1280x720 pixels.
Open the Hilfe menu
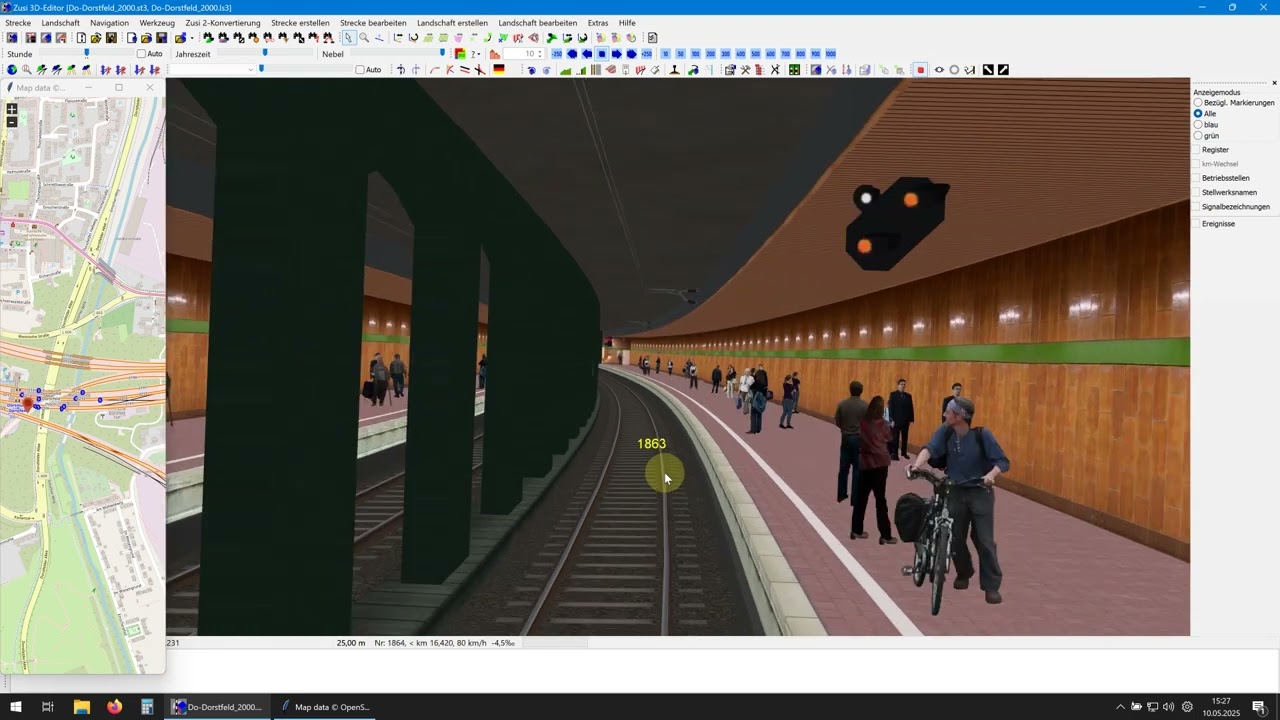tap(627, 23)
